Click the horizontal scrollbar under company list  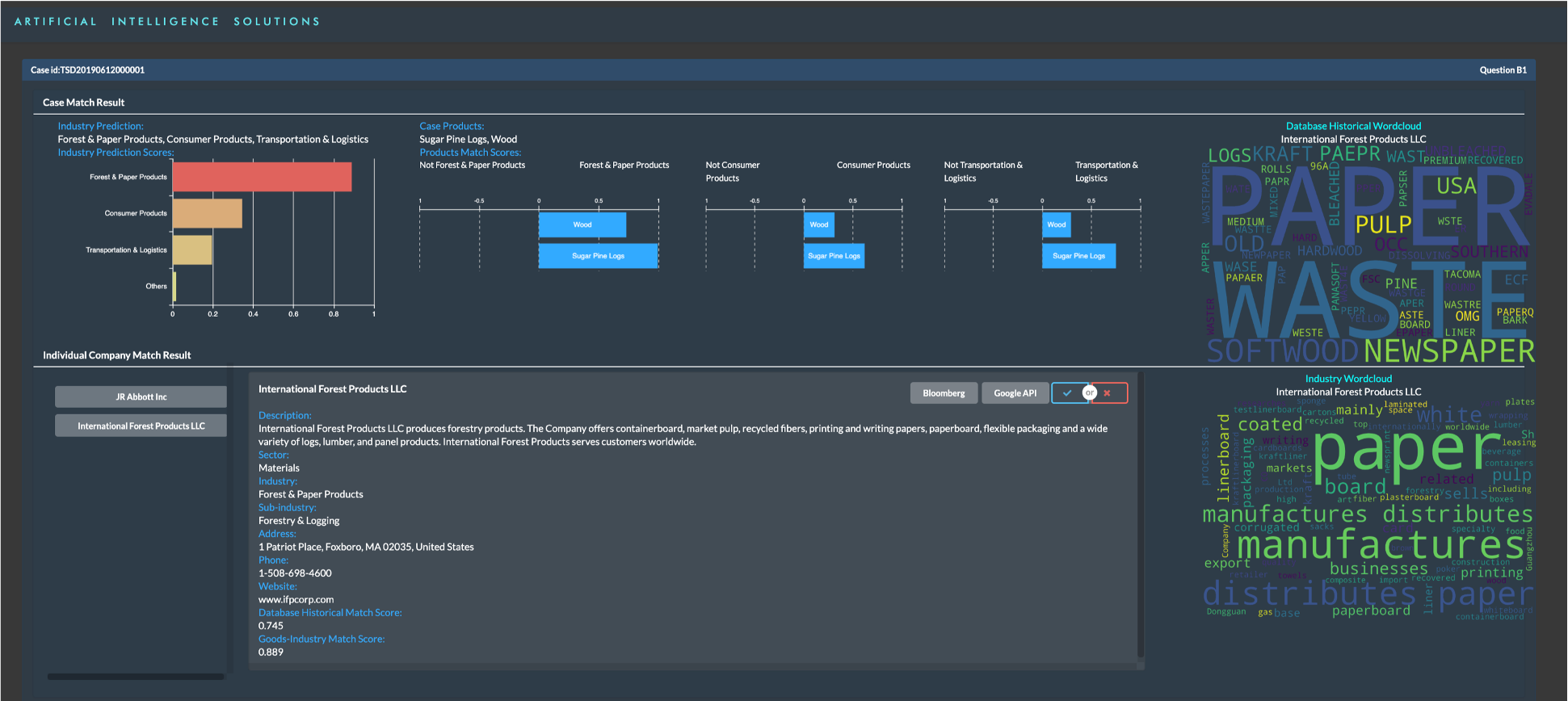[136, 677]
